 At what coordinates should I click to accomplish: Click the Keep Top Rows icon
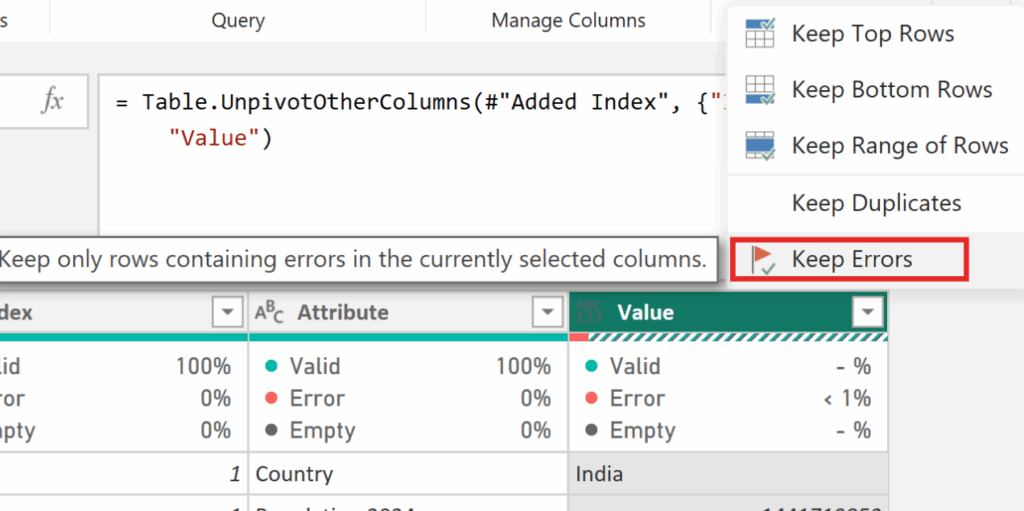760,34
